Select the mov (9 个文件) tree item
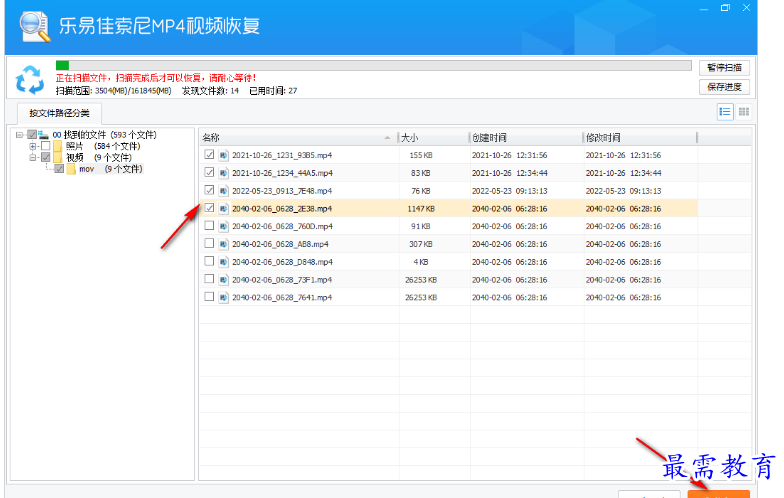This screenshot has width=784, height=498. [110, 169]
